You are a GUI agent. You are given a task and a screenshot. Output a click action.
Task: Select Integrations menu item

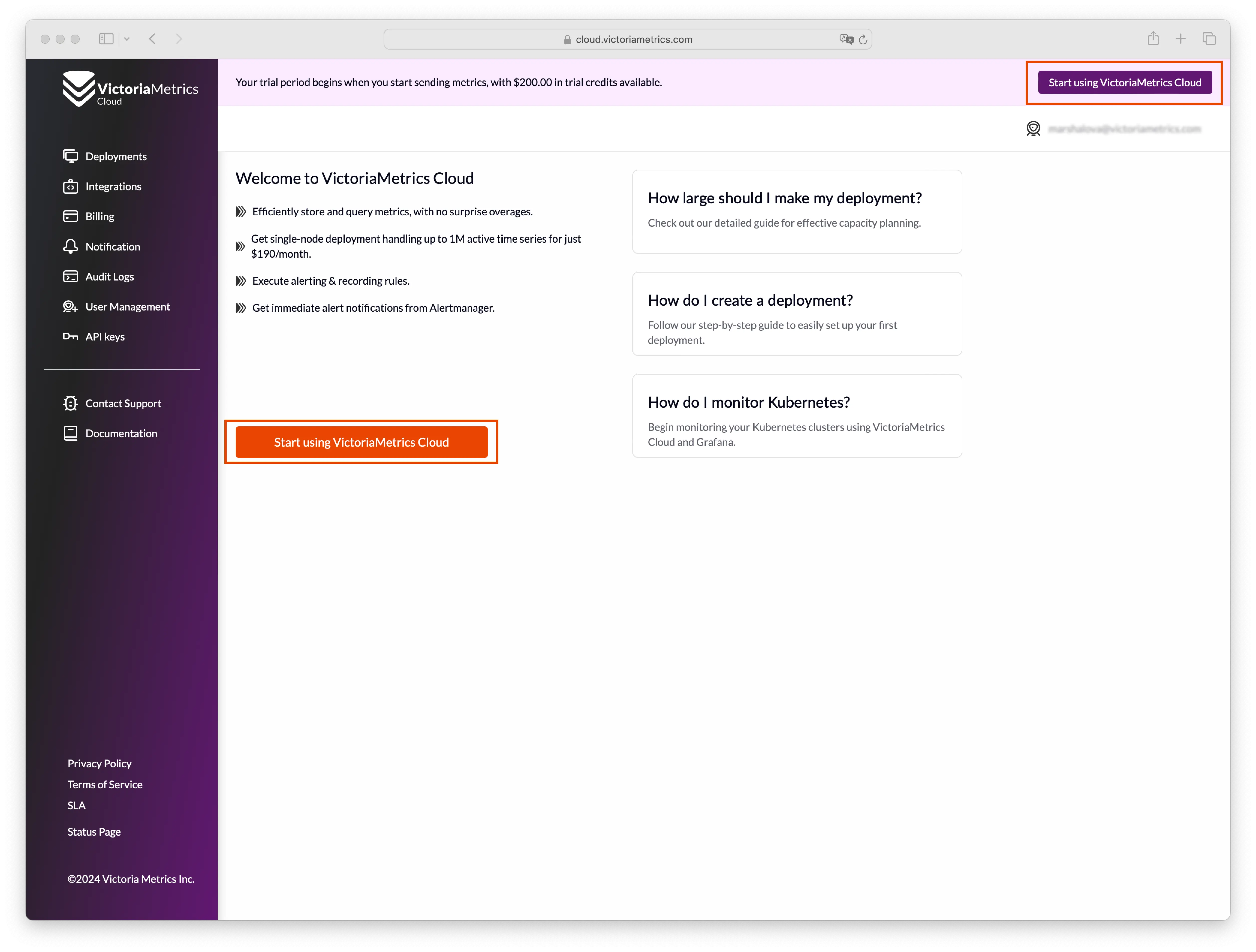pyautogui.click(x=113, y=186)
